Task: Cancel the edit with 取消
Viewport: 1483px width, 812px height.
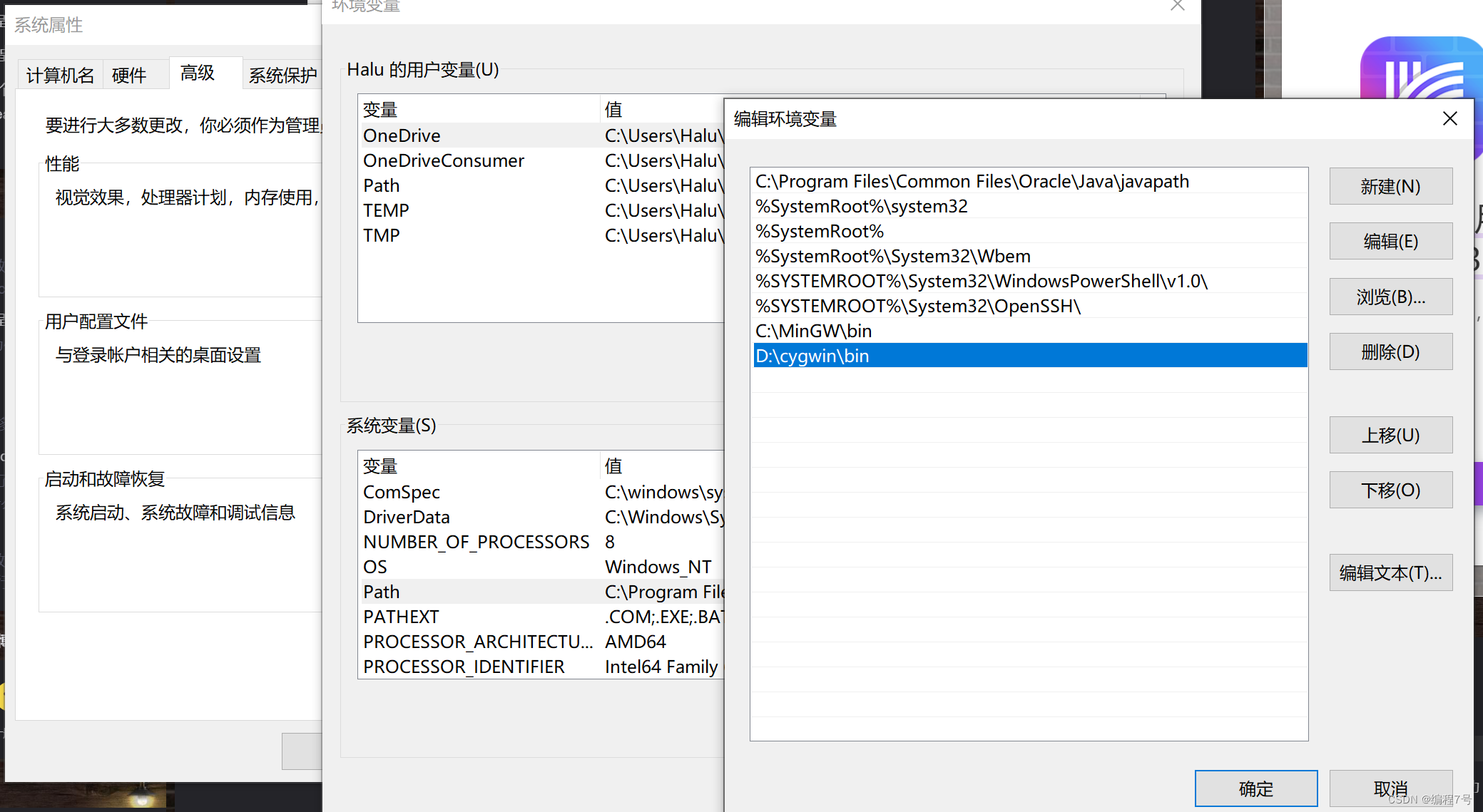Action: coord(1390,788)
